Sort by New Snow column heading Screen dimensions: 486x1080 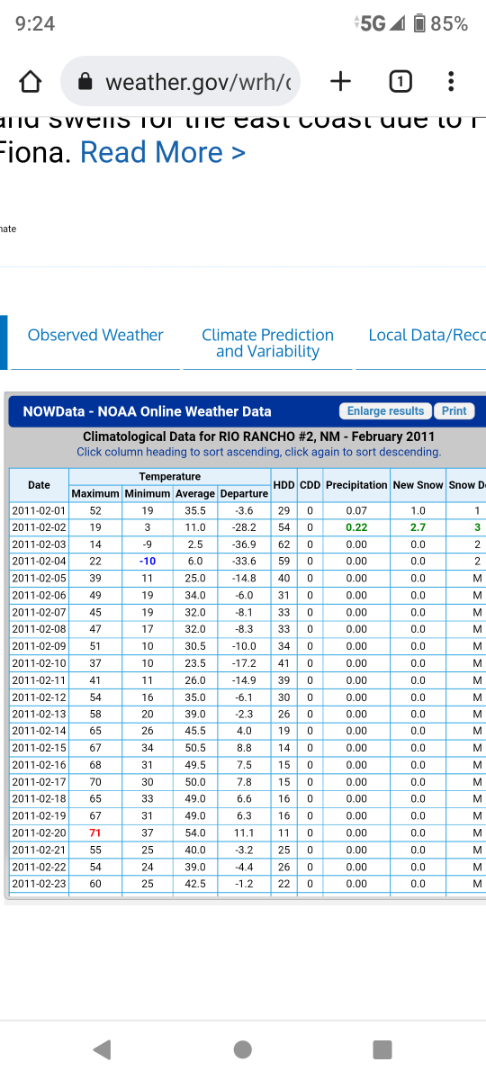pos(418,485)
